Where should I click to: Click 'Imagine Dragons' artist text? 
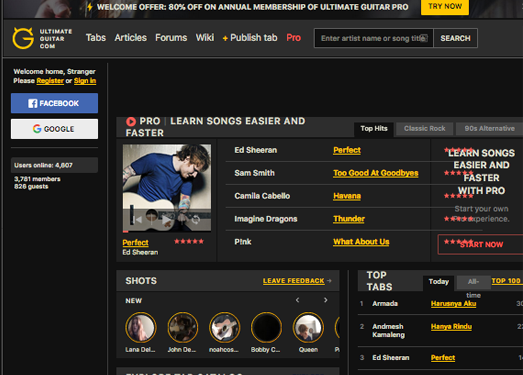click(266, 219)
